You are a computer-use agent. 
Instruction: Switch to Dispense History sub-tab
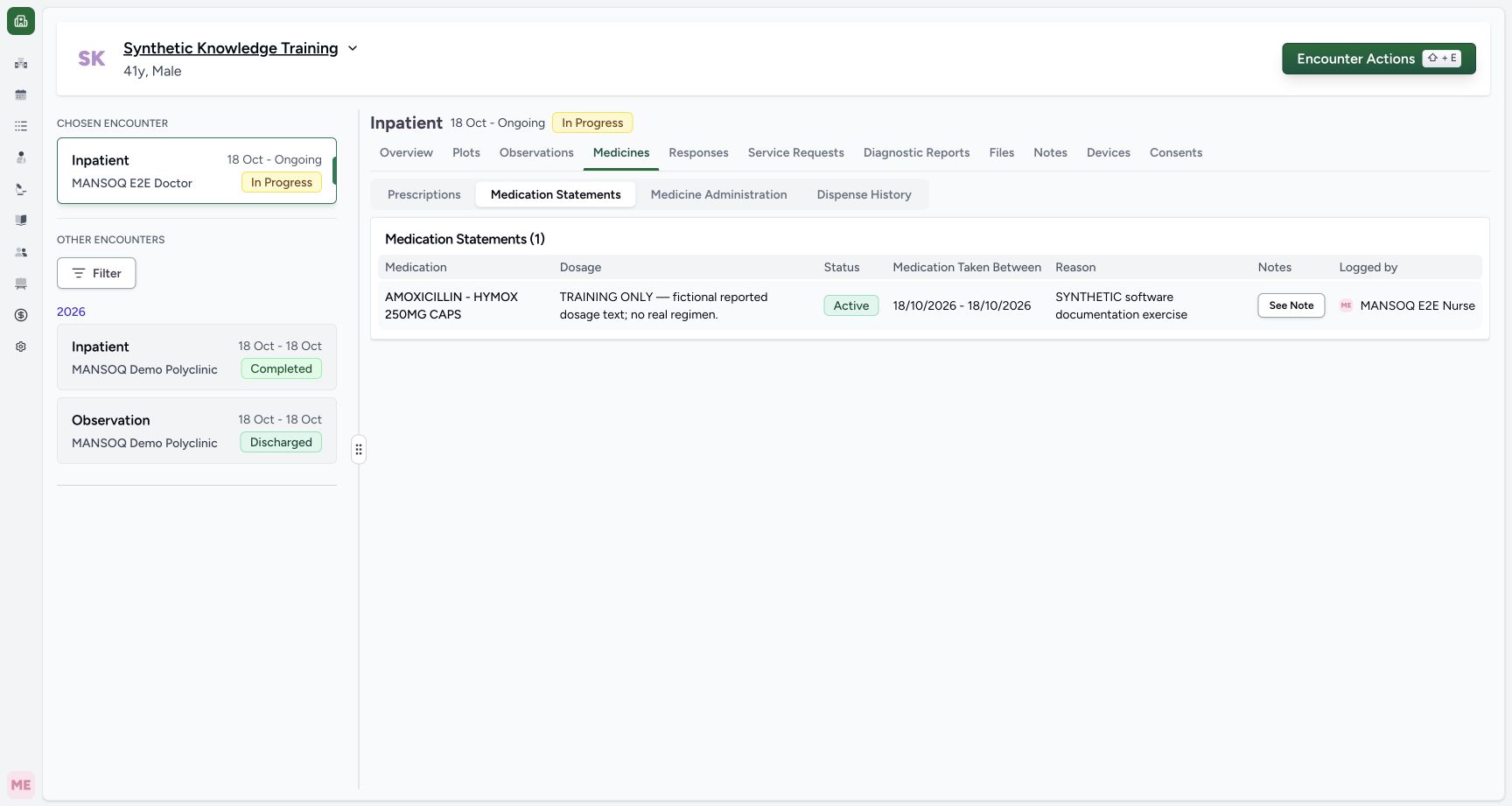pyautogui.click(x=864, y=194)
